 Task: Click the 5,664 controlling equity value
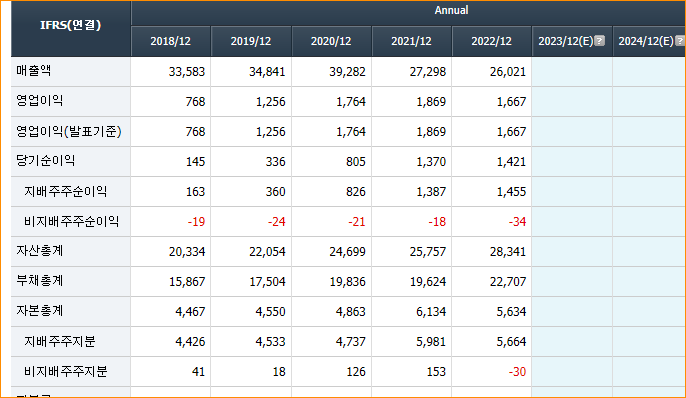coord(511,342)
